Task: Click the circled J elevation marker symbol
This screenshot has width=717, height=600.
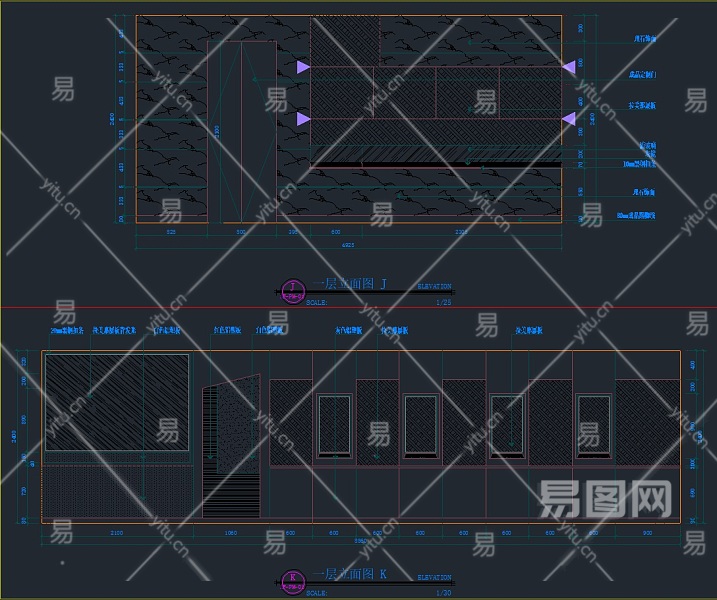Action: (293, 291)
